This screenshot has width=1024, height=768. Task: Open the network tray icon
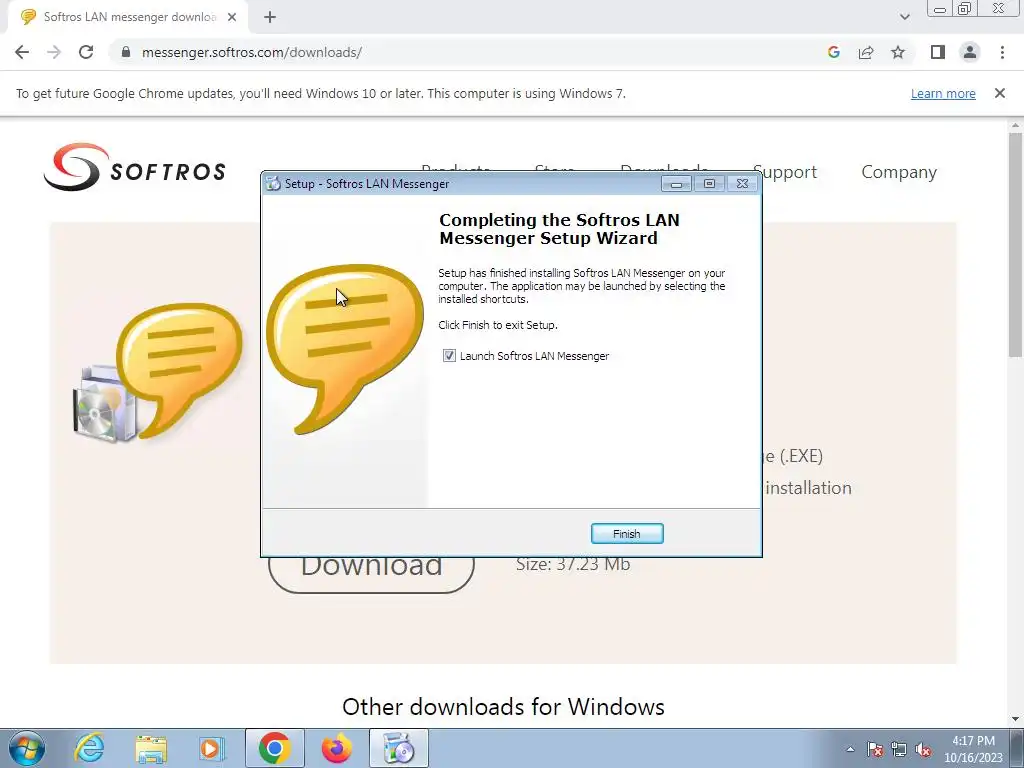899,749
